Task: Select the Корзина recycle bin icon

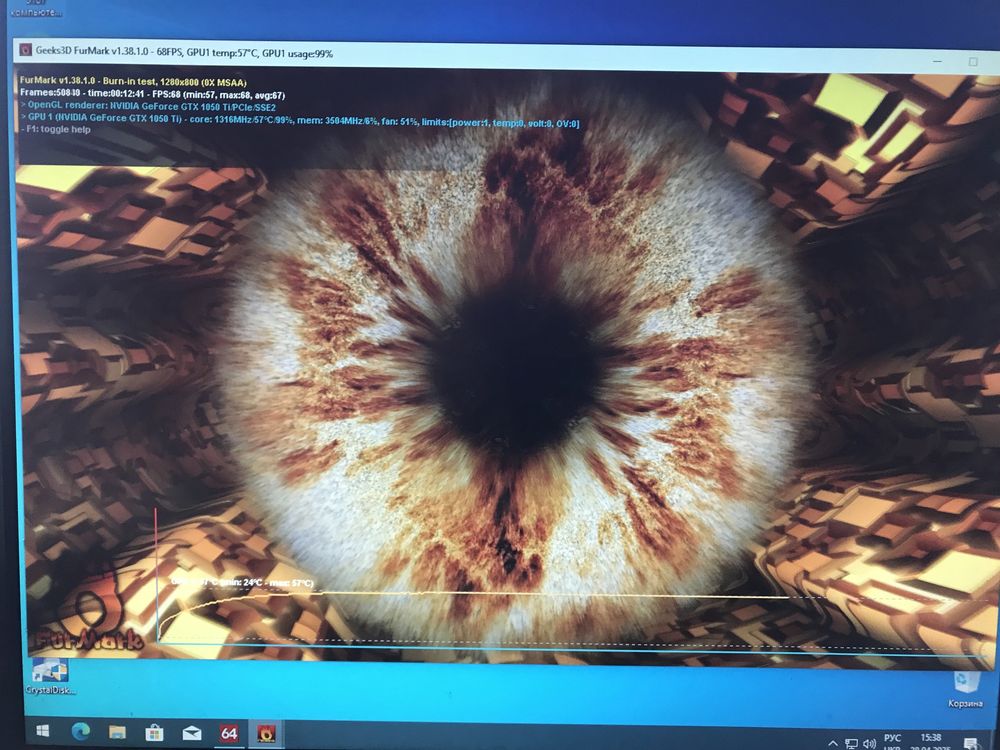Action: pos(965,688)
